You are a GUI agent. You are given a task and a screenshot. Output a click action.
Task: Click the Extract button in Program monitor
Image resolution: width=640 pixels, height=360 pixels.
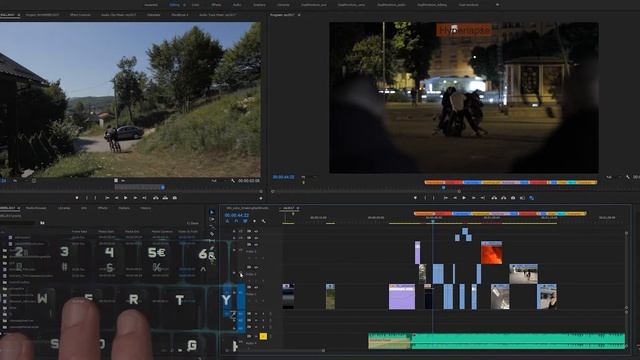tap(504, 198)
